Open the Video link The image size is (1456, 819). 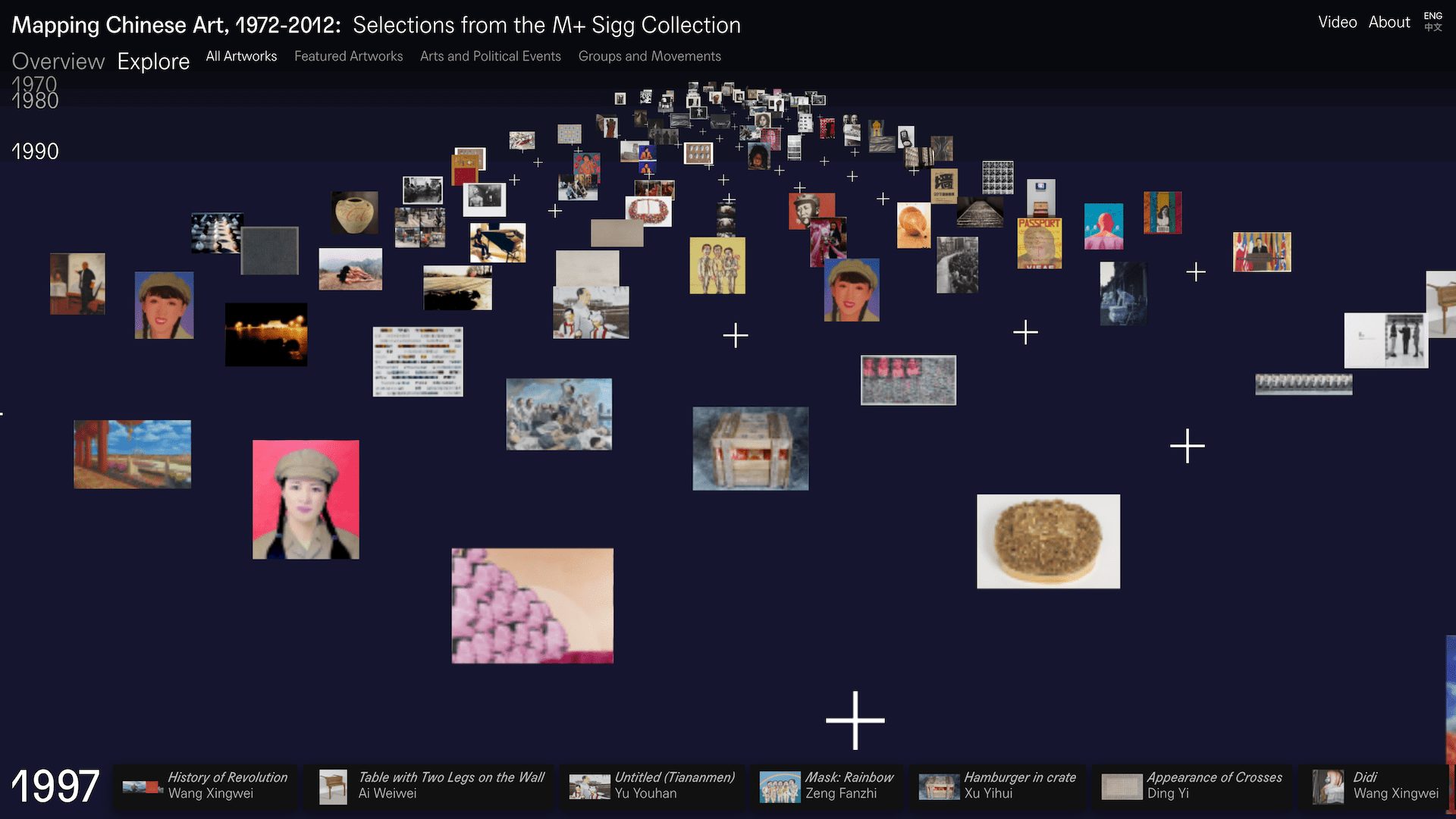pos(1337,22)
